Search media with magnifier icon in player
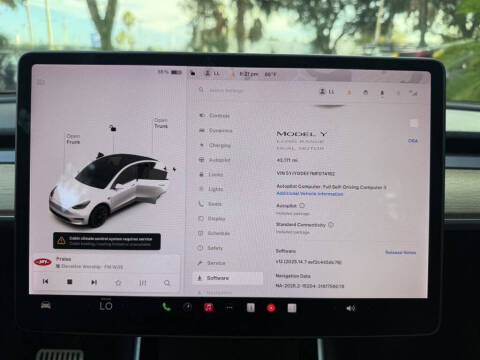480x360 pixels. point(167,283)
